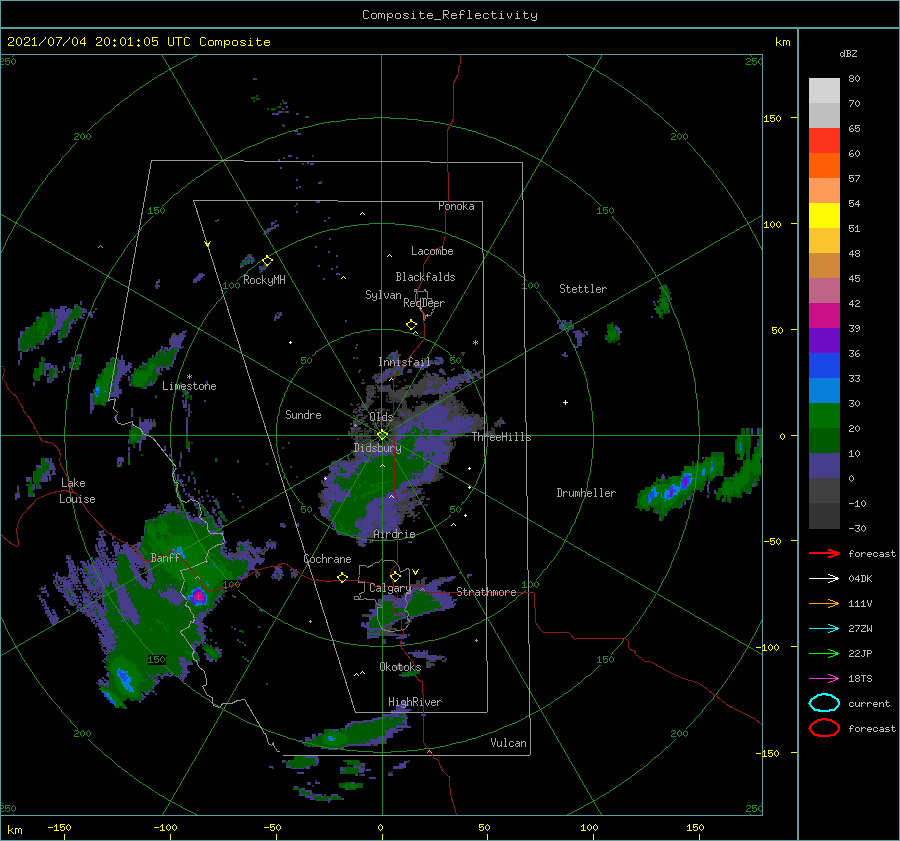Click the yellow diamond marker near Cochrane
Viewport: 900px width, 841px height.
tap(342, 577)
